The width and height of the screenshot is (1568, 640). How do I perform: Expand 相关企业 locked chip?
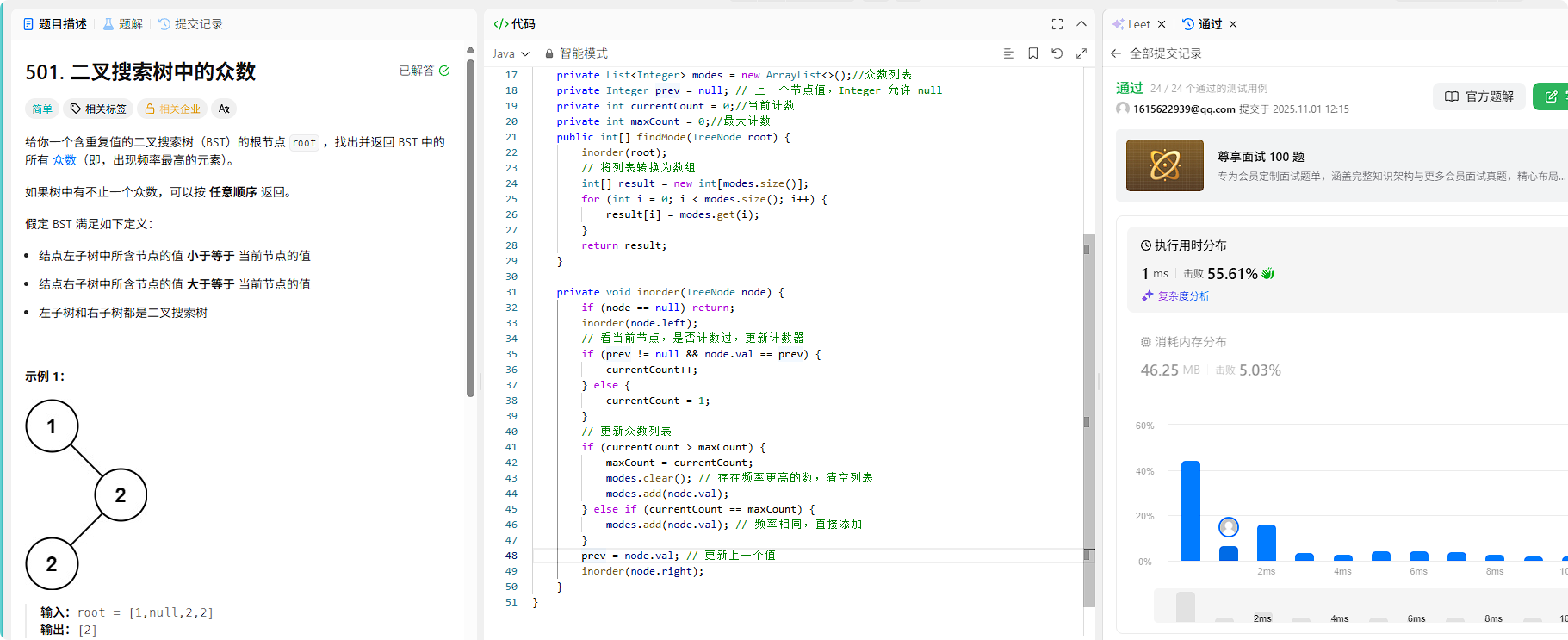tap(172, 109)
